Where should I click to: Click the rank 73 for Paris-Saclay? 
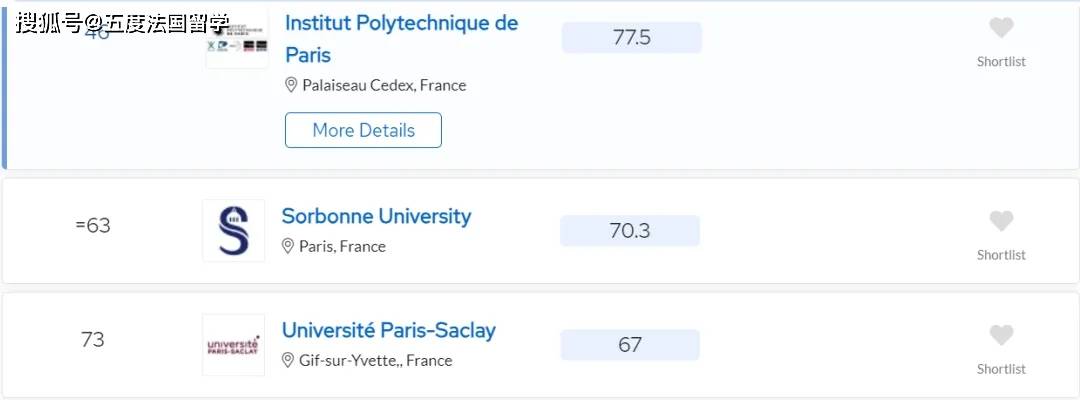pyautogui.click(x=93, y=340)
